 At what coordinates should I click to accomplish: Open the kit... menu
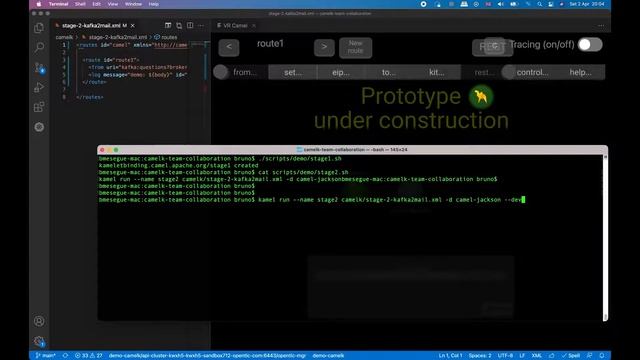click(436, 72)
